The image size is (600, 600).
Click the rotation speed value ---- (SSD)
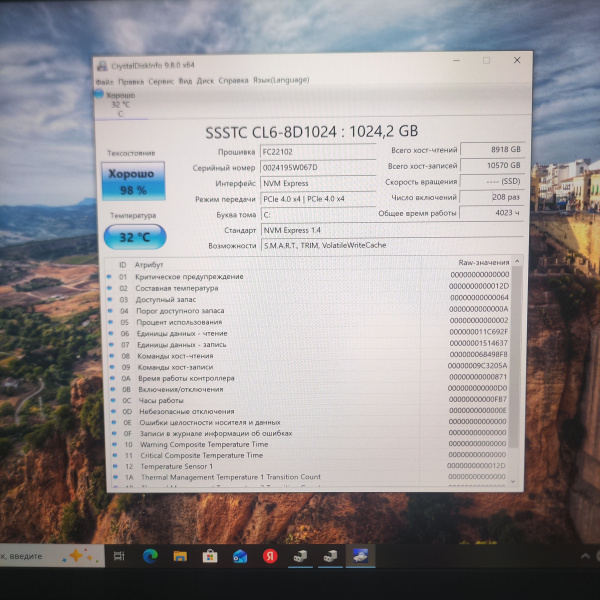pyautogui.click(x=492, y=181)
